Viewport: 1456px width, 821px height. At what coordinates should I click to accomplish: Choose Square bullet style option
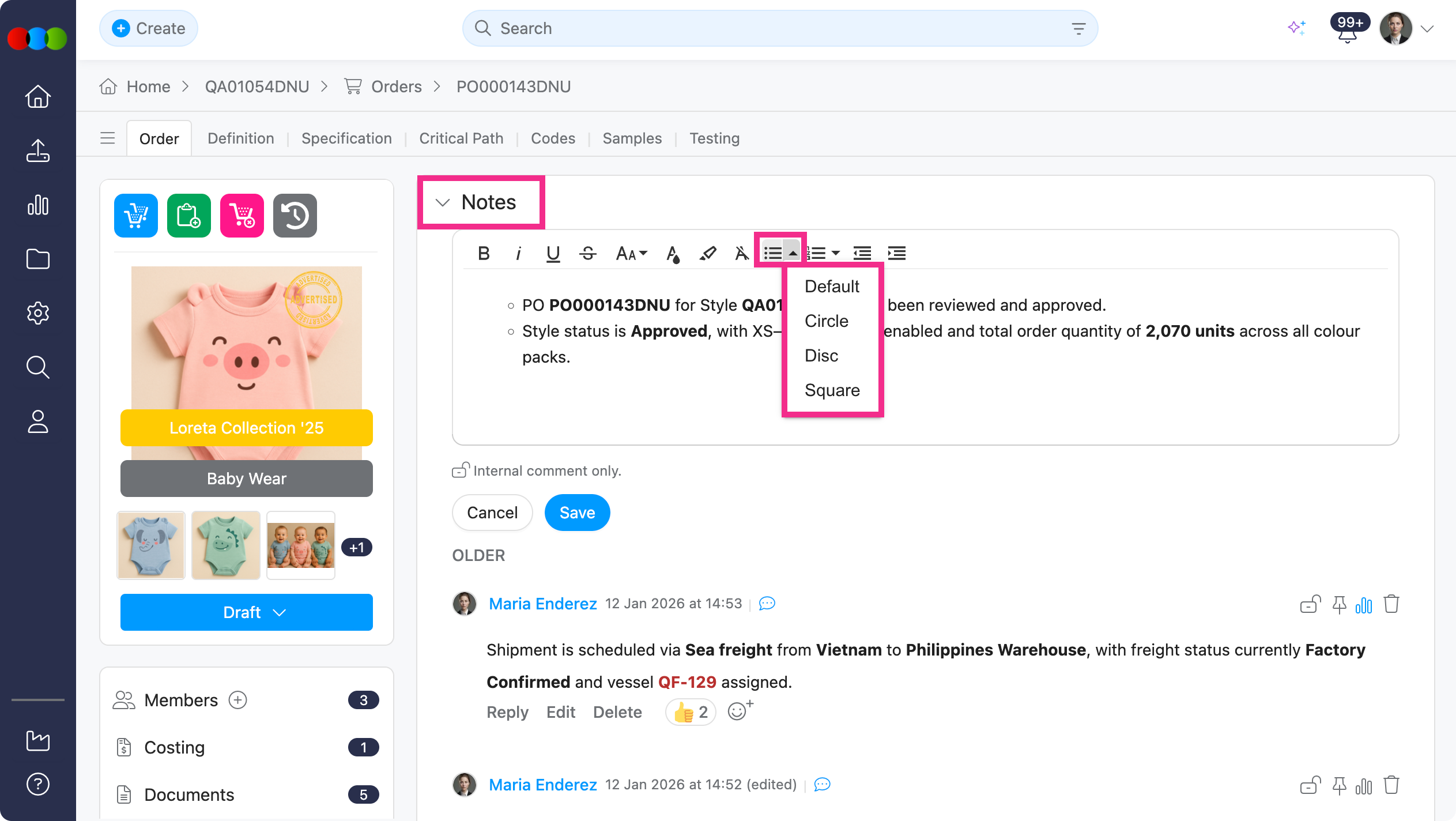pos(832,390)
